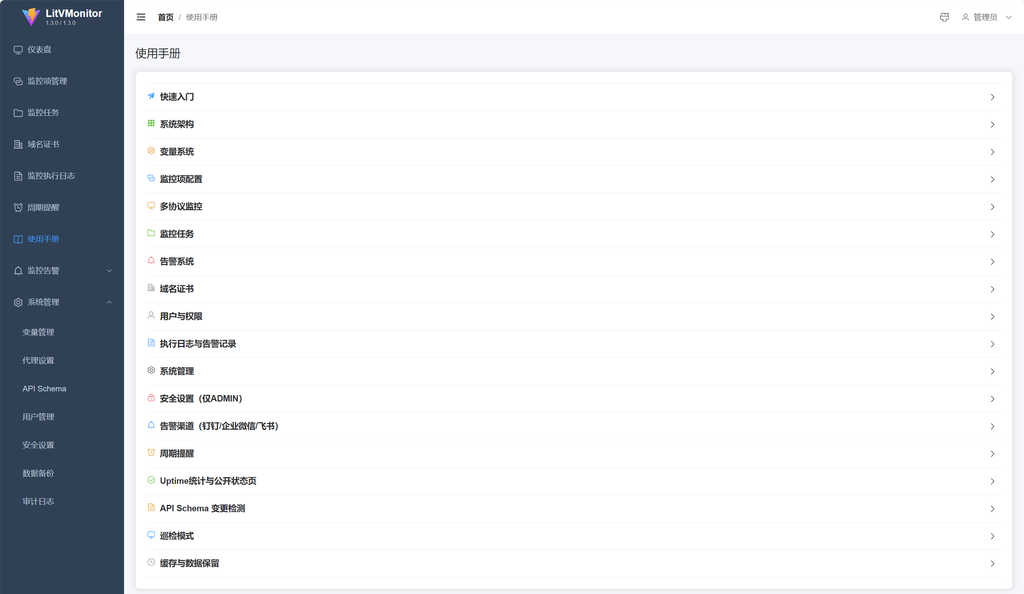Image resolution: width=1024 pixels, height=594 pixels.
Task: Click the 监控执行日志 sidebar icon
Action: (18, 176)
